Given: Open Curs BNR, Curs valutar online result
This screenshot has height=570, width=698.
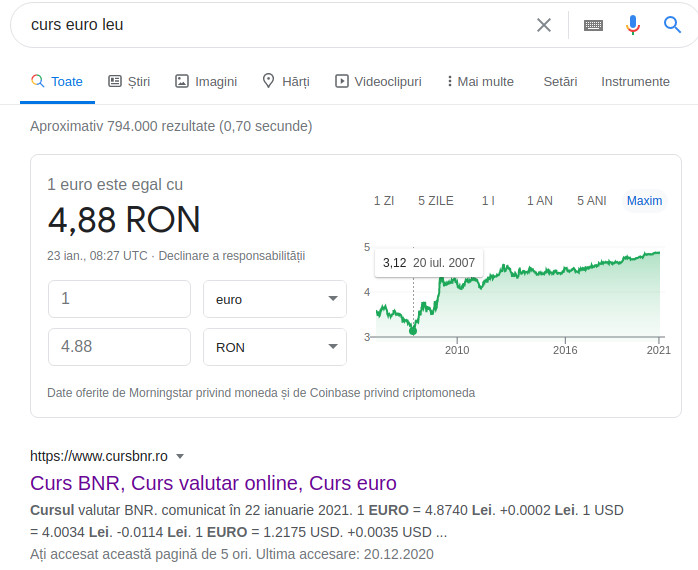Looking at the screenshot, I should pyautogui.click(x=213, y=483).
